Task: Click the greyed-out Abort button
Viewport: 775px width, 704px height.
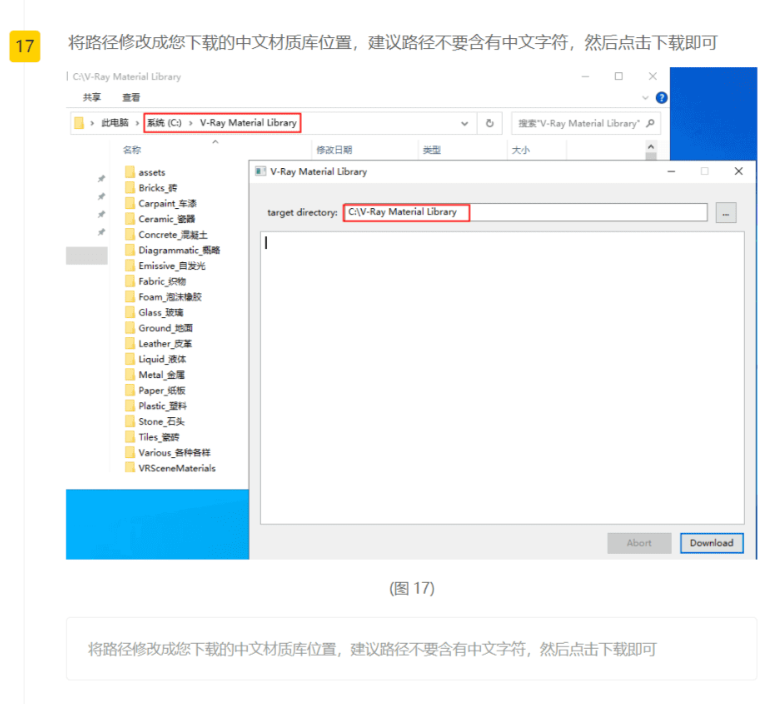Action: click(x=639, y=543)
